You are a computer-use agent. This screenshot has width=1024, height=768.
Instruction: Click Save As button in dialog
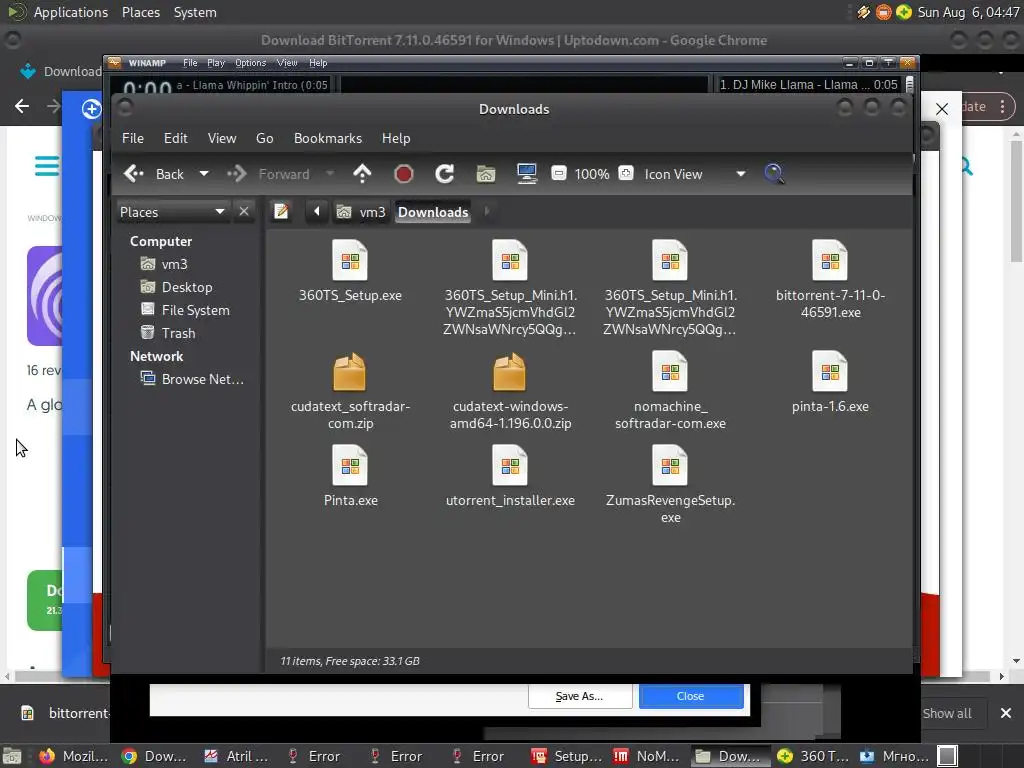(579, 696)
